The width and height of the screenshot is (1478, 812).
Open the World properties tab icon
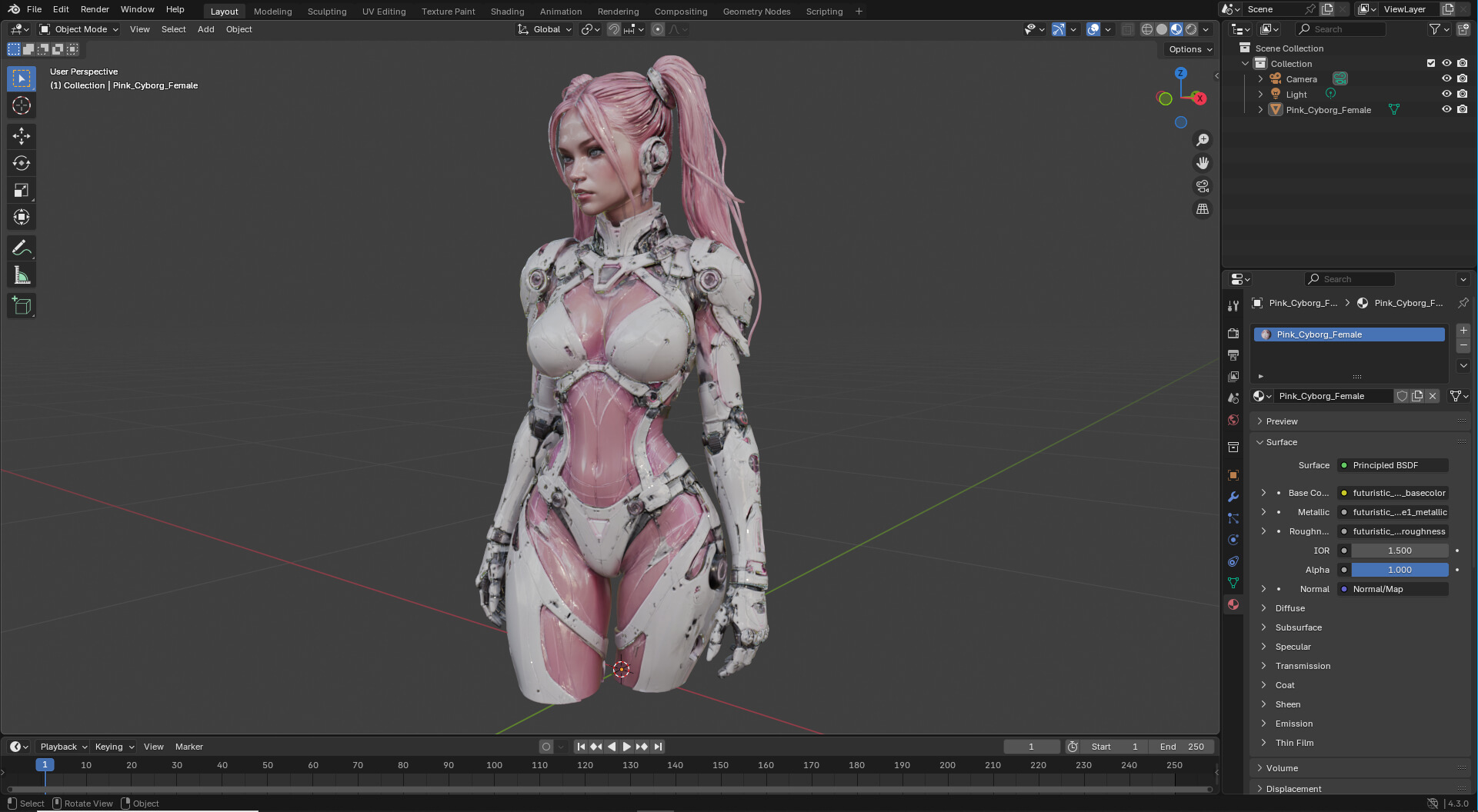pos(1233,420)
